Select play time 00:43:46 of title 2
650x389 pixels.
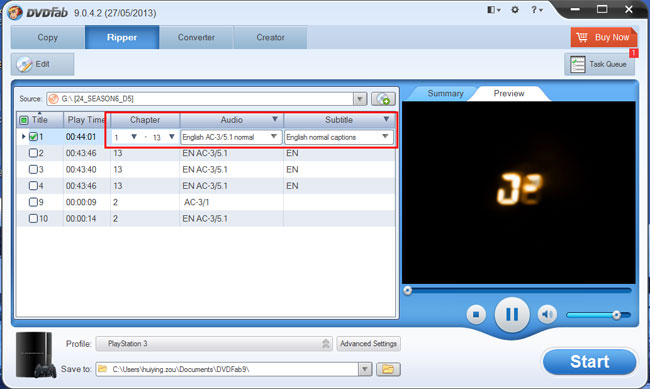click(x=81, y=153)
